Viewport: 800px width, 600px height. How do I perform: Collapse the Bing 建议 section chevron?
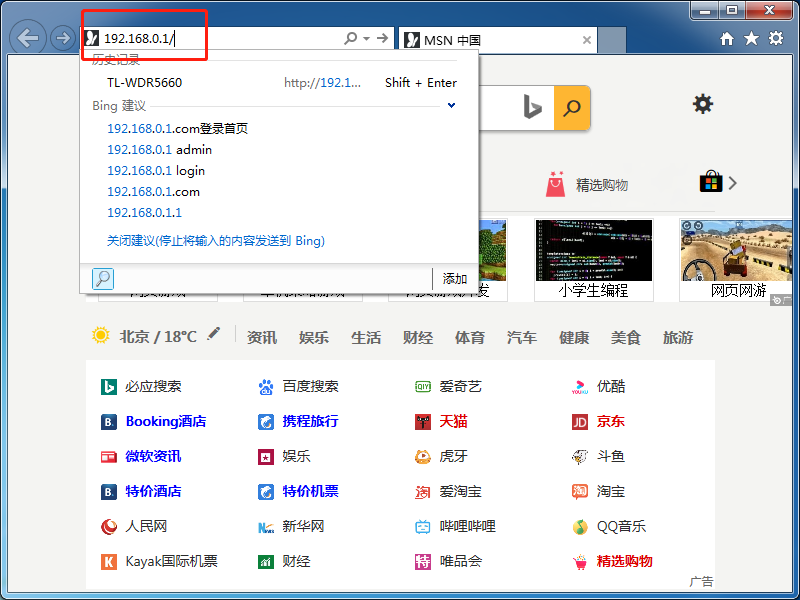tap(451, 106)
